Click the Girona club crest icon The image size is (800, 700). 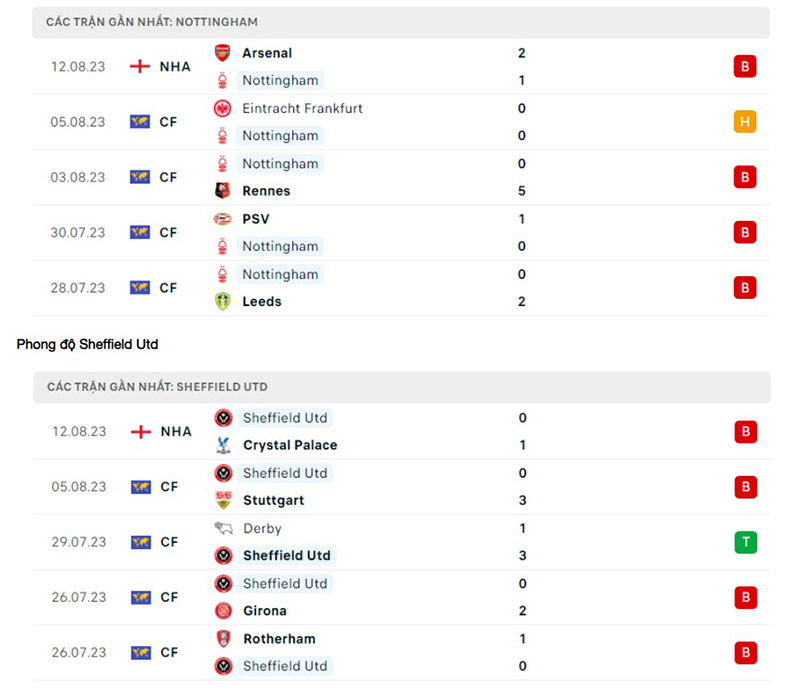[x=222, y=610]
